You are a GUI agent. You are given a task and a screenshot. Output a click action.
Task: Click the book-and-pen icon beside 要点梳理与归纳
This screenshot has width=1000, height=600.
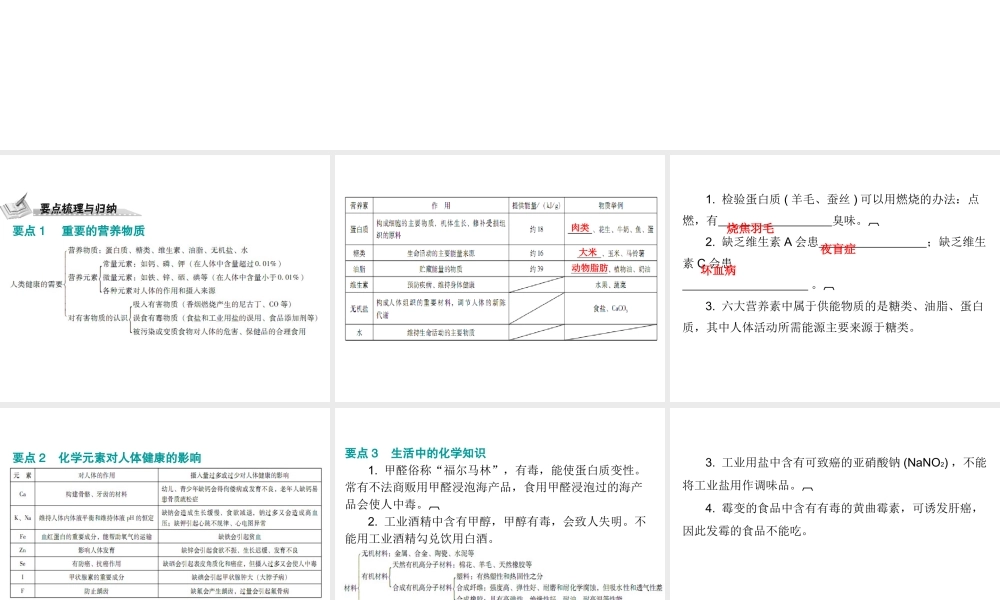(17, 205)
